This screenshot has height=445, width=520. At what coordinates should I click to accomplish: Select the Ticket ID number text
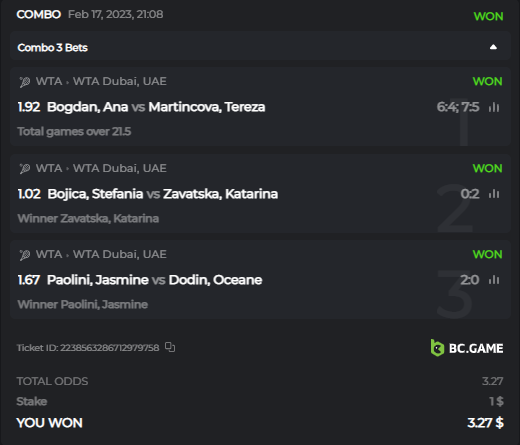[x=110, y=348]
